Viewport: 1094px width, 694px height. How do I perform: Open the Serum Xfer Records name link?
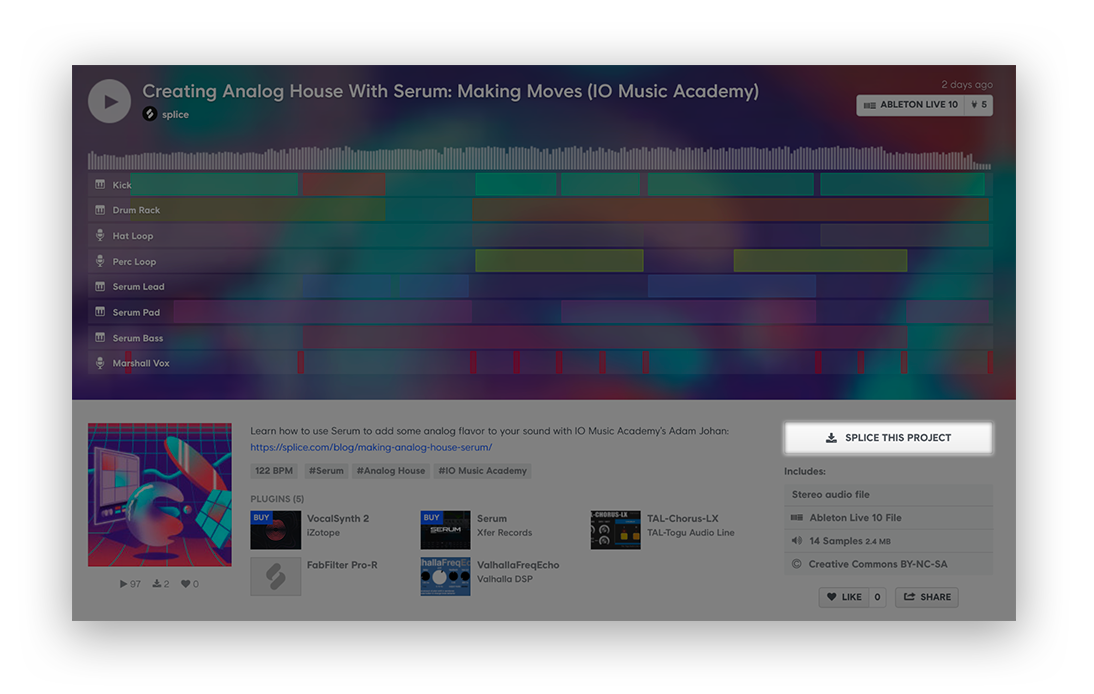(x=492, y=518)
